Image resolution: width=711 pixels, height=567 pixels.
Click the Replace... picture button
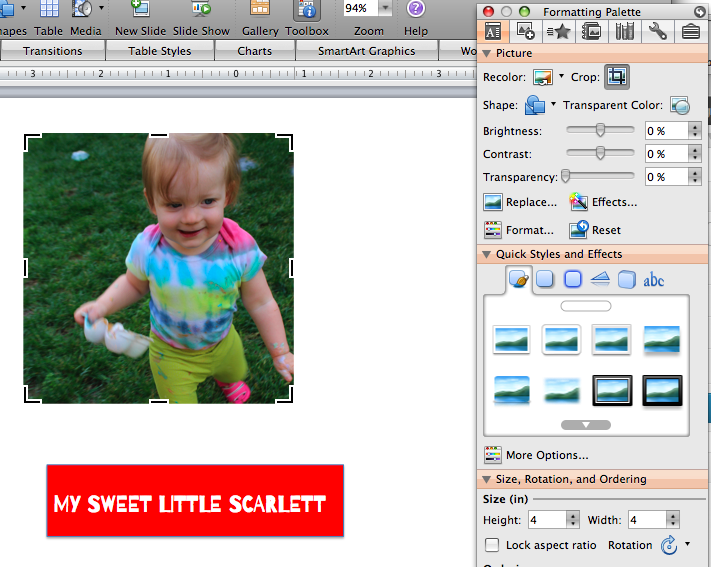click(x=520, y=202)
